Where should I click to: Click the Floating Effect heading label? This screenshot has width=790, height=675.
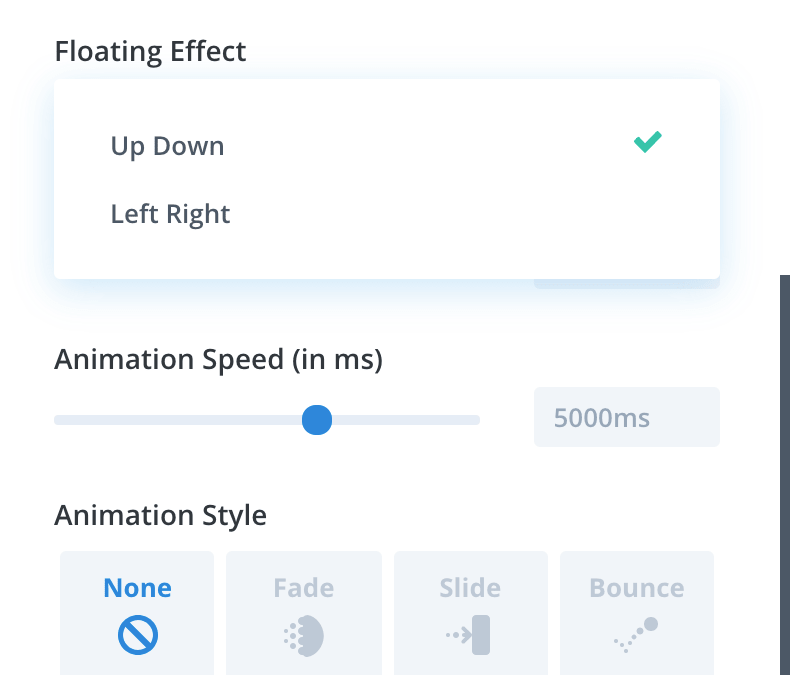(150, 50)
